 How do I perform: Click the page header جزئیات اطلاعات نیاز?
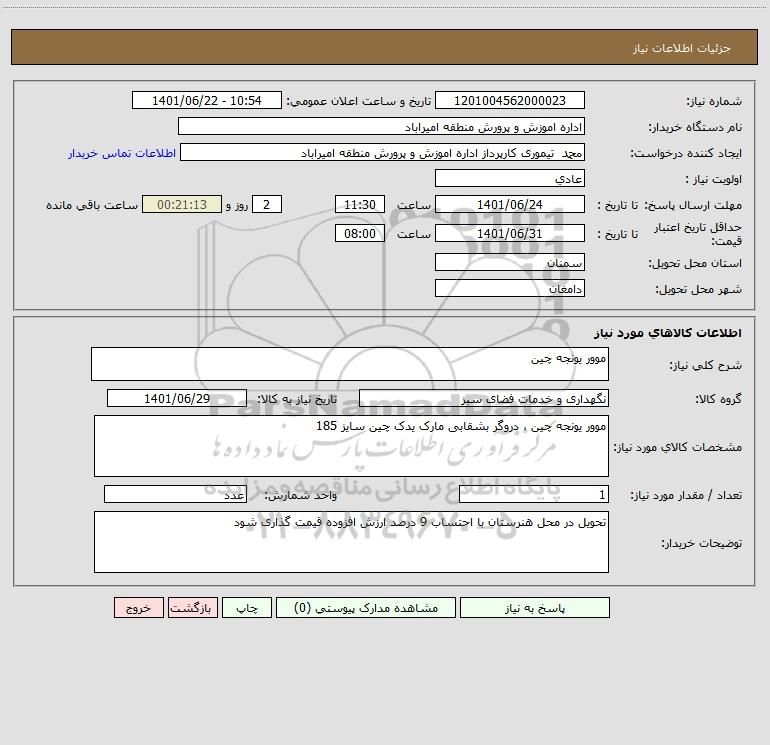click(x=682, y=48)
